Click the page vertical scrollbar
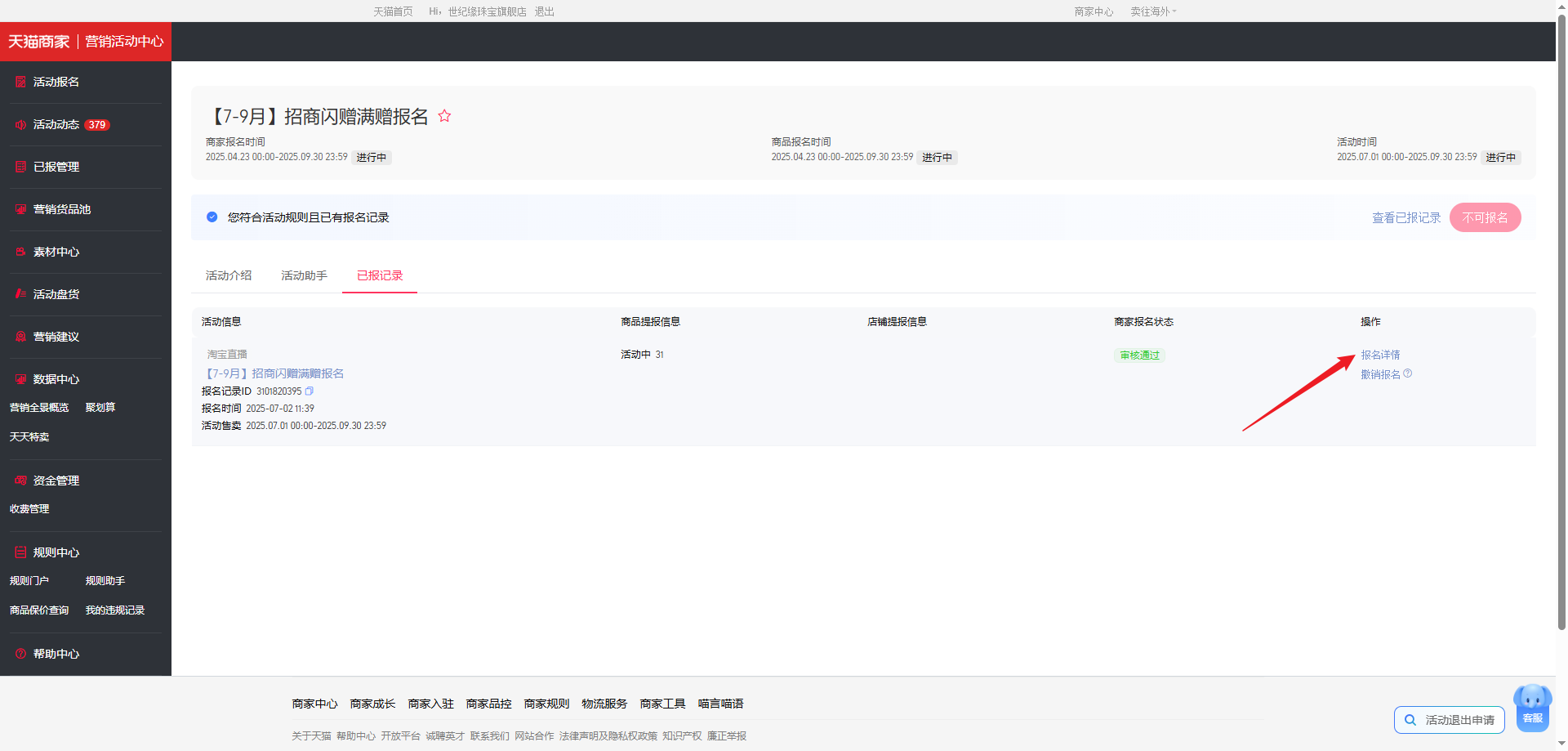1568x751 pixels. point(1561,327)
